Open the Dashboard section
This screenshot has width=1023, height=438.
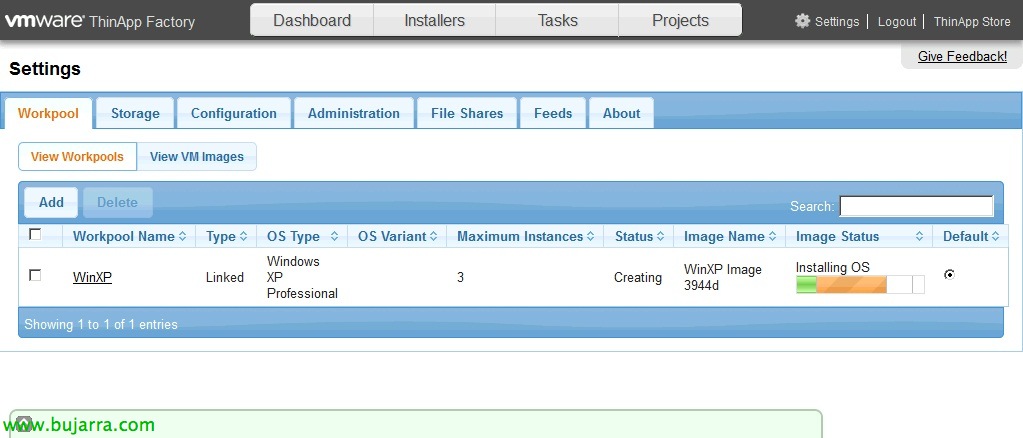coord(312,20)
